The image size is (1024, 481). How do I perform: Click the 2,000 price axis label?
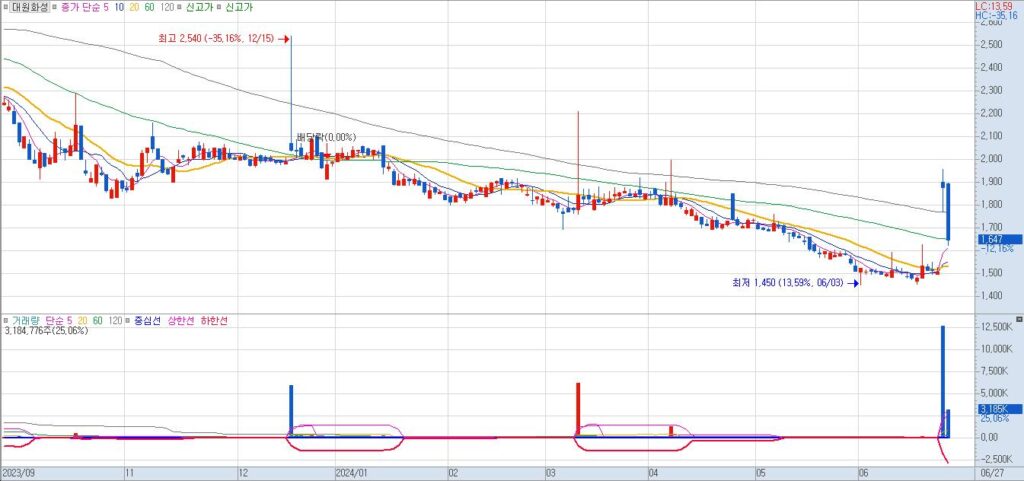click(x=991, y=159)
